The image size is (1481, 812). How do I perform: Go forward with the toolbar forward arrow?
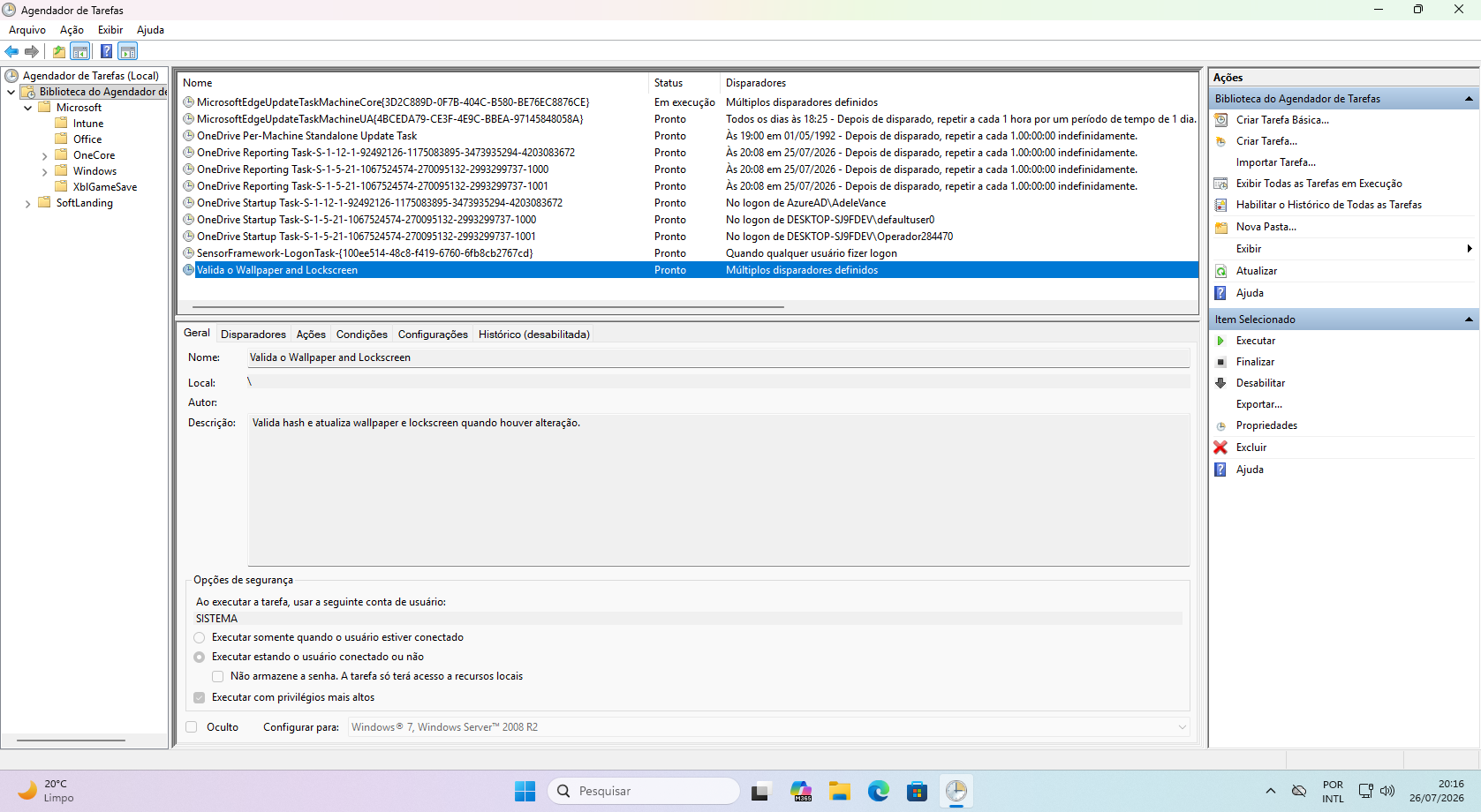coord(32,51)
